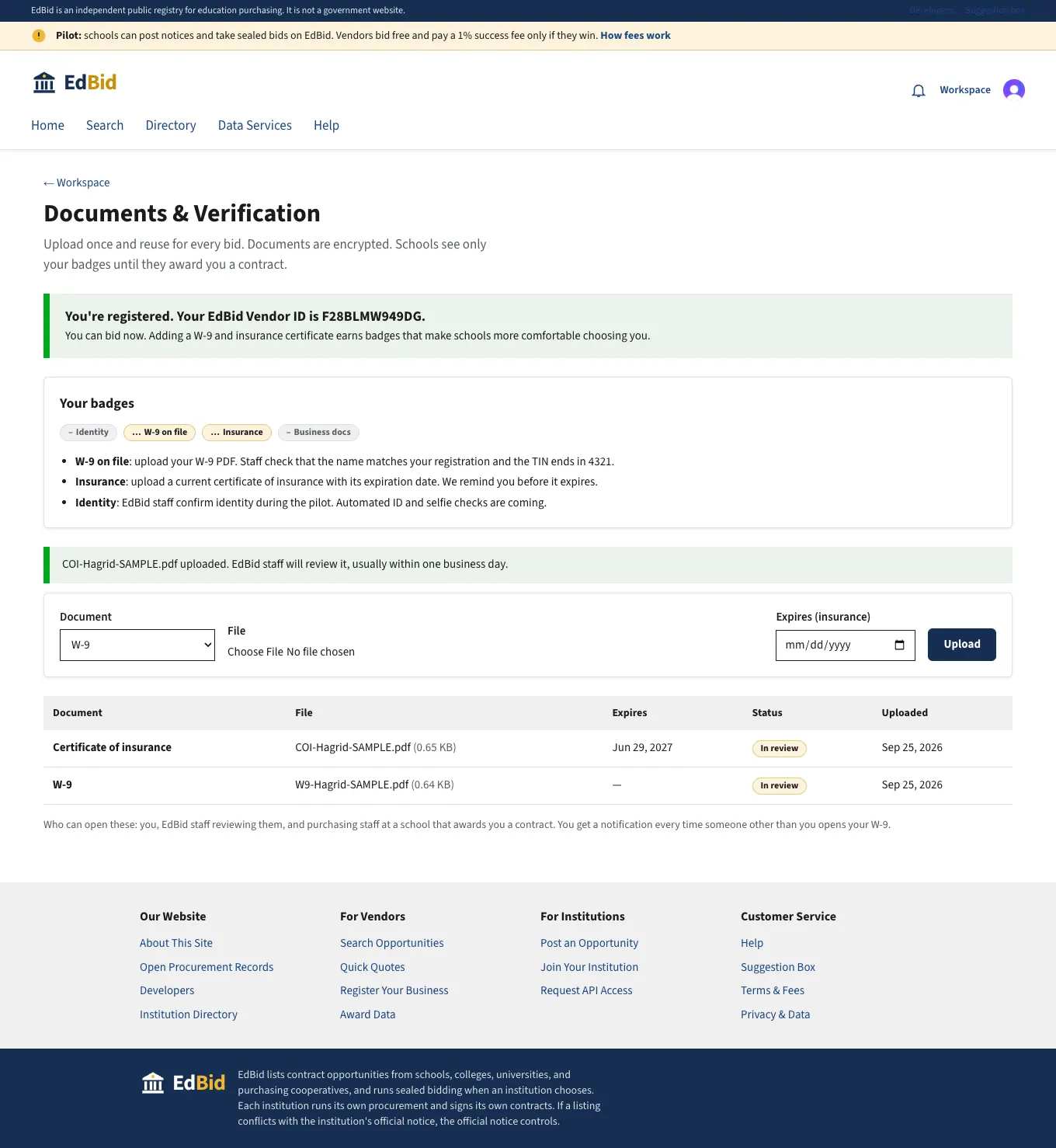1056x1148 pixels.
Task: Open 'Join Your Institution' footer link
Action: click(589, 968)
